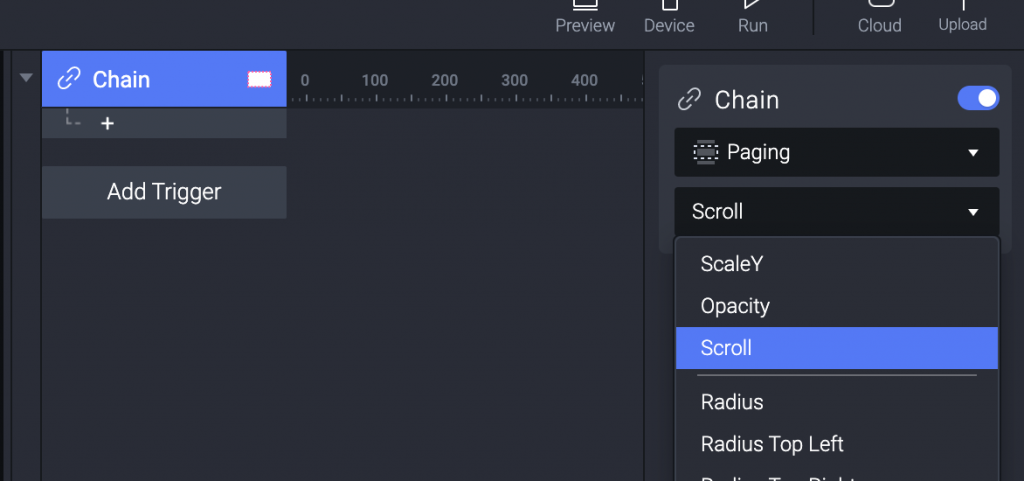Open the Paging target layer dropdown
This screenshot has width=1024, height=481.
tap(837, 152)
